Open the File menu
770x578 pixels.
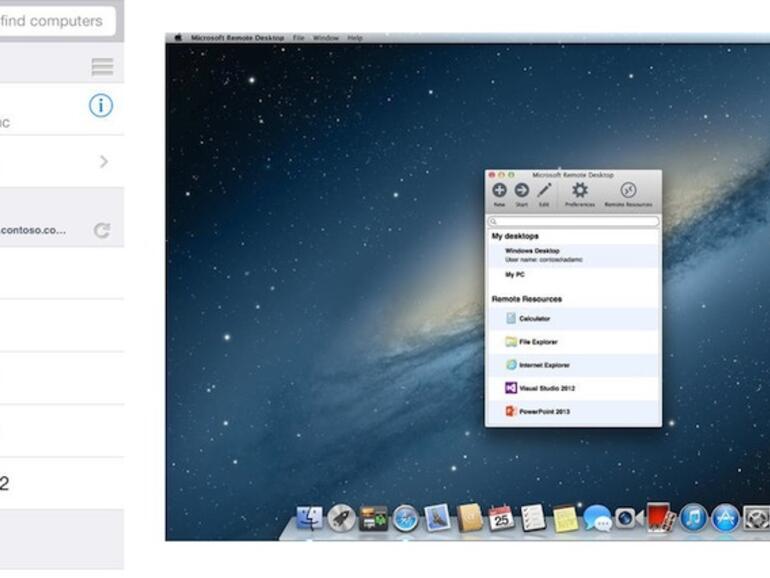coord(299,38)
